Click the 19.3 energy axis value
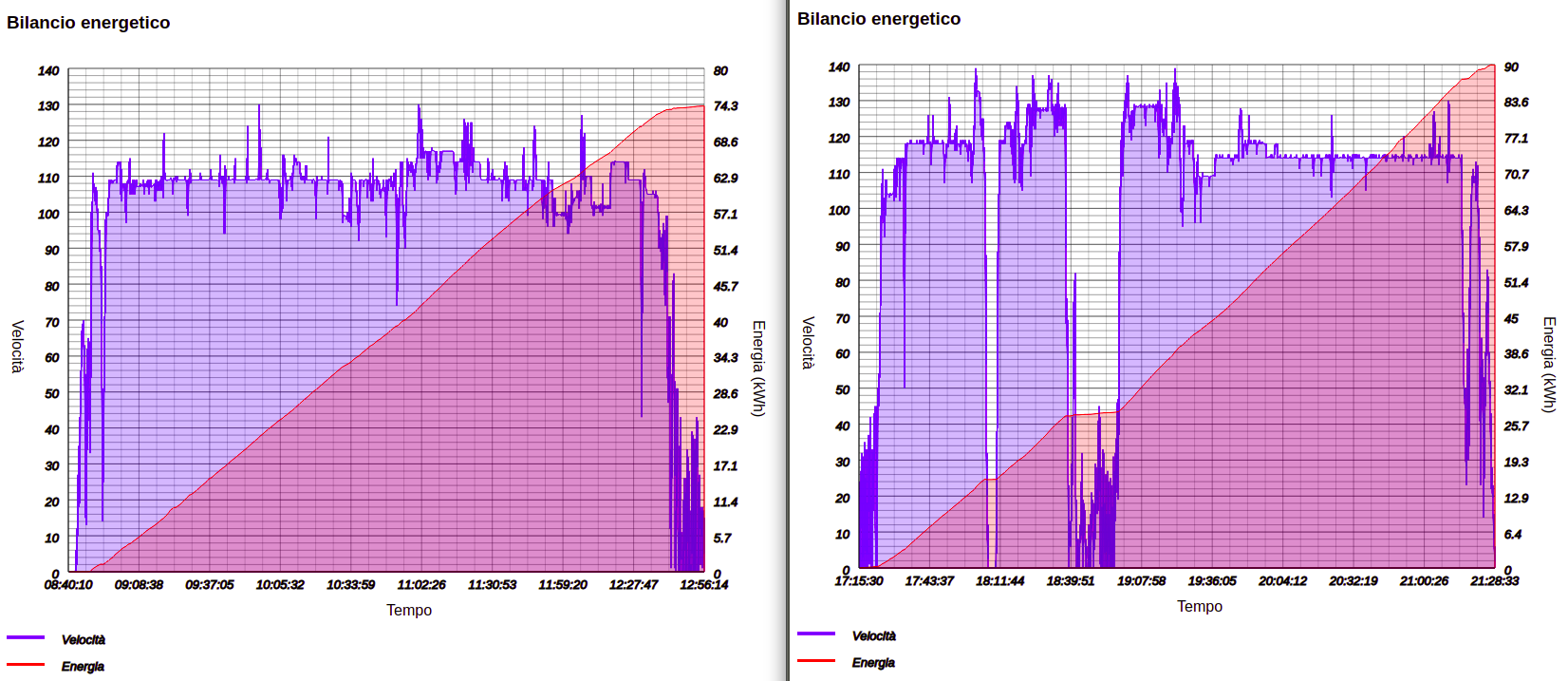This screenshot has width=1568, height=681. 1517,463
